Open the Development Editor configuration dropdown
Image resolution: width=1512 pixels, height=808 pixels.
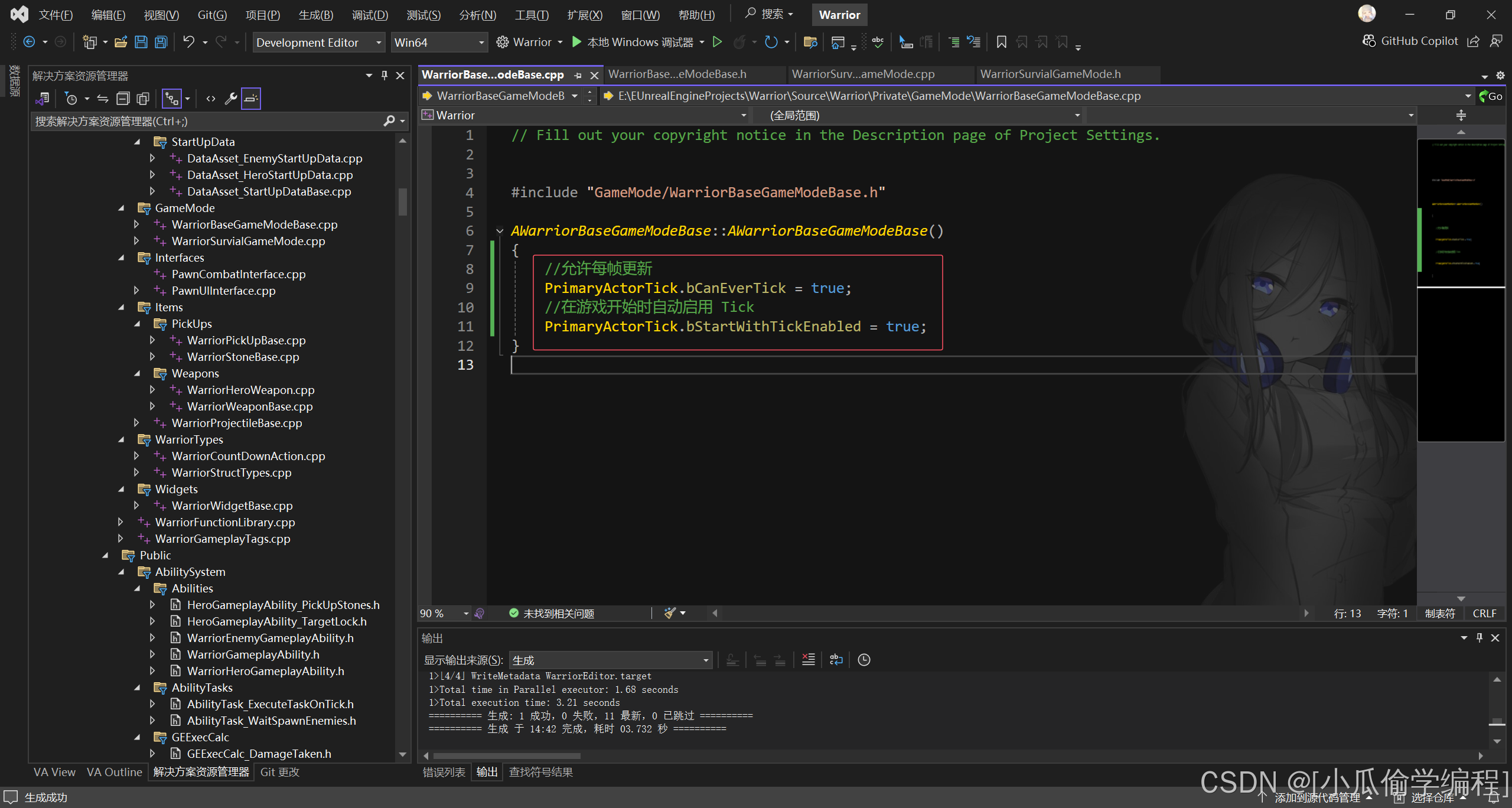(x=319, y=43)
